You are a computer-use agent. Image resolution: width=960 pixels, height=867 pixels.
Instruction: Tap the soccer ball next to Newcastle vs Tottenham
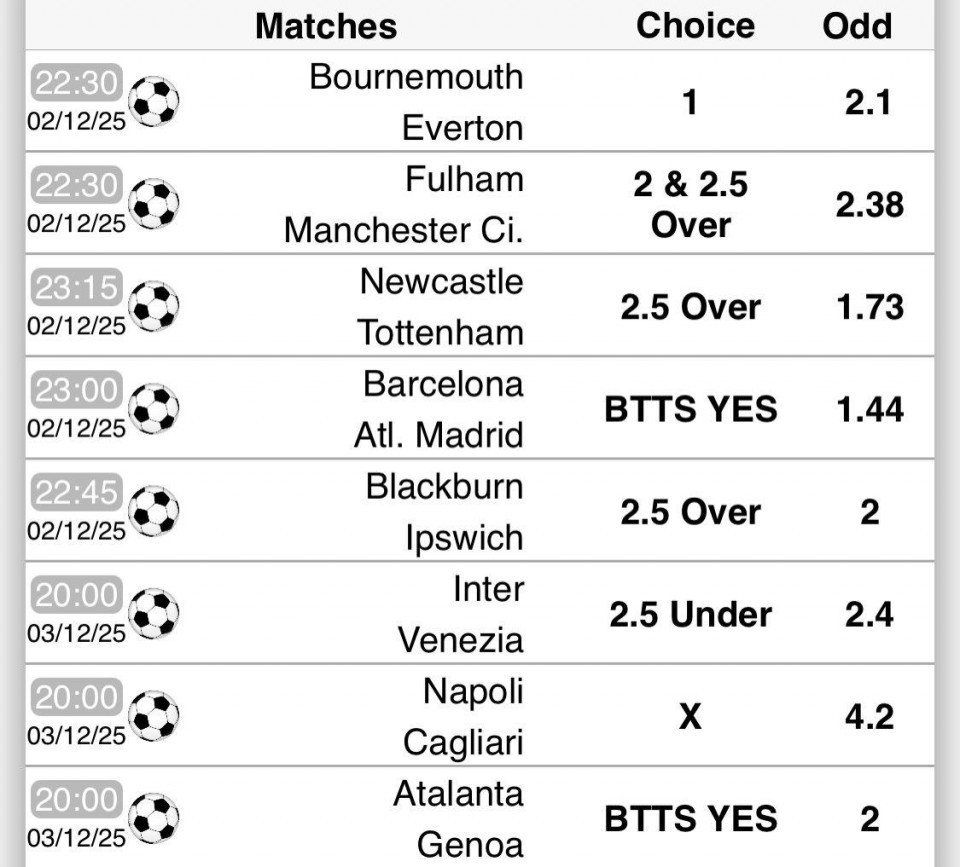156,306
